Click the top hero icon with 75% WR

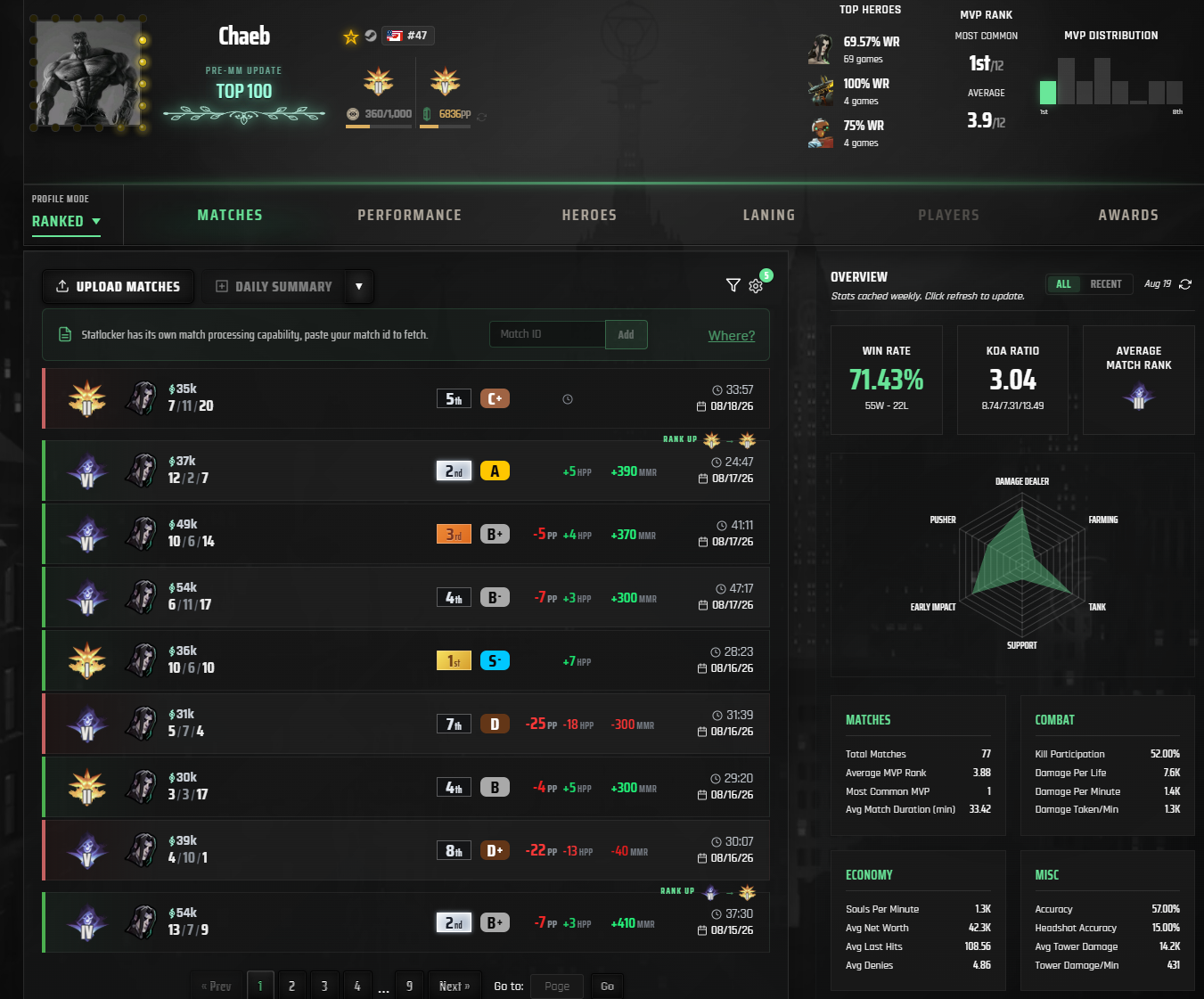tap(820, 133)
